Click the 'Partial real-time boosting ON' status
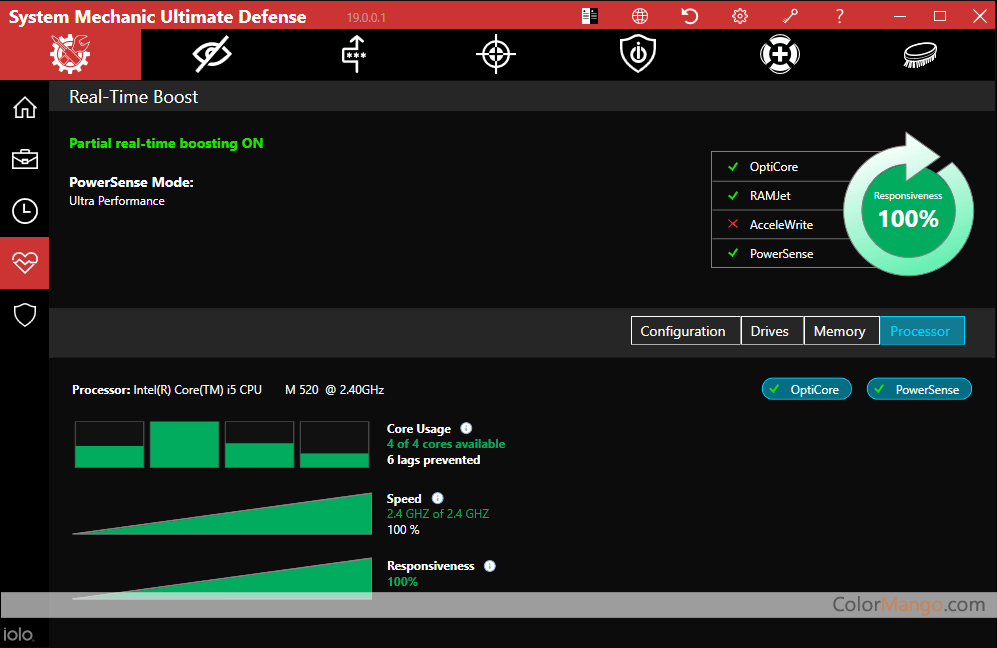 point(166,143)
